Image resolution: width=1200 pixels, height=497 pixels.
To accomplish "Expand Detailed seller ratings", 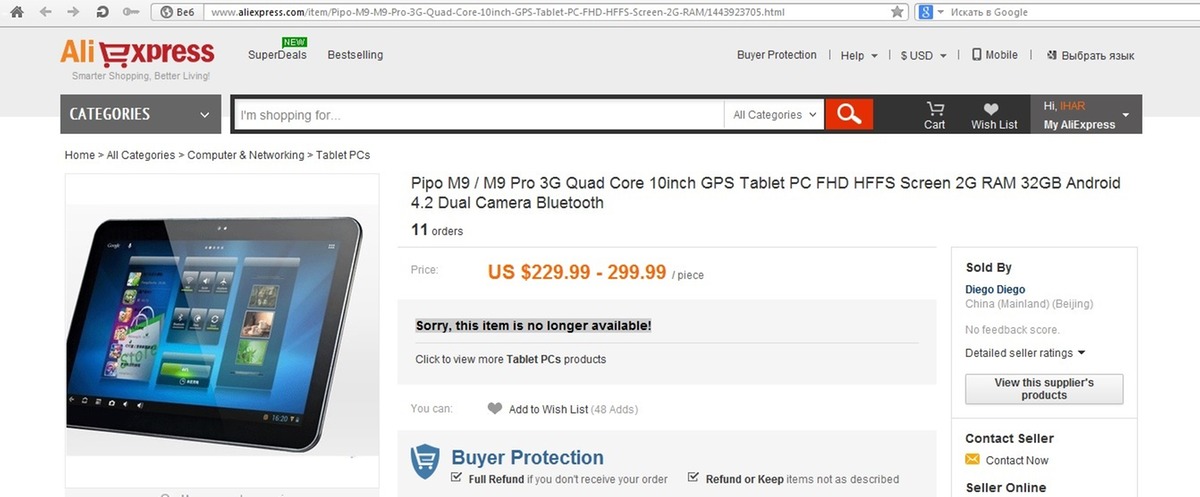I will tap(1025, 353).
